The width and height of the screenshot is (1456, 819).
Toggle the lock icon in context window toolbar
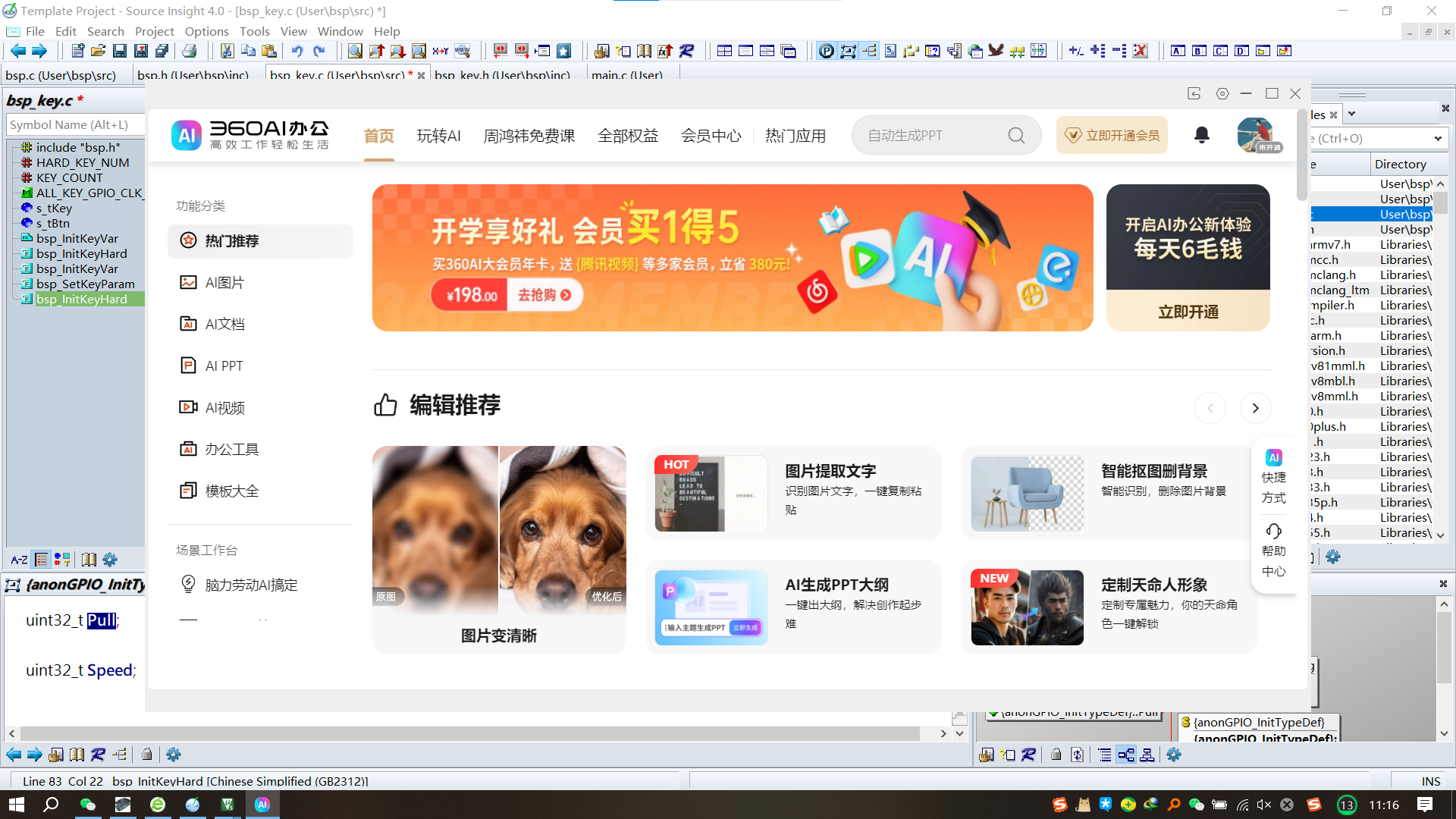pyautogui.click(x=147, y=755)
